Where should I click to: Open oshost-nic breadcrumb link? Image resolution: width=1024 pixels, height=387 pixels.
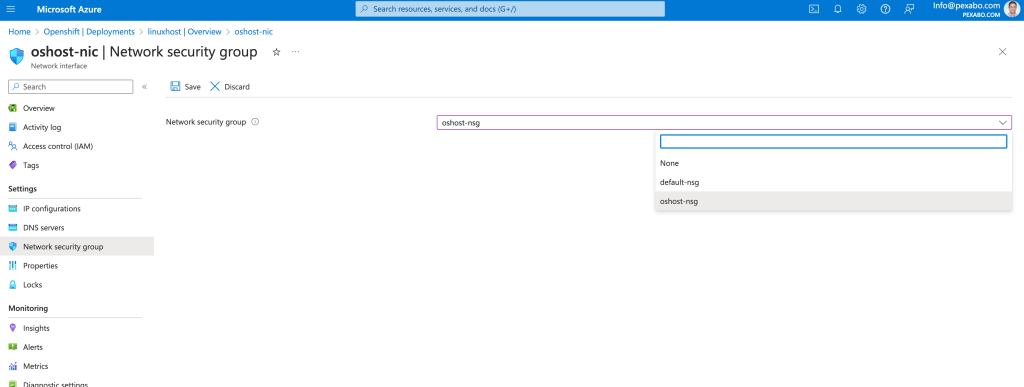253,31
